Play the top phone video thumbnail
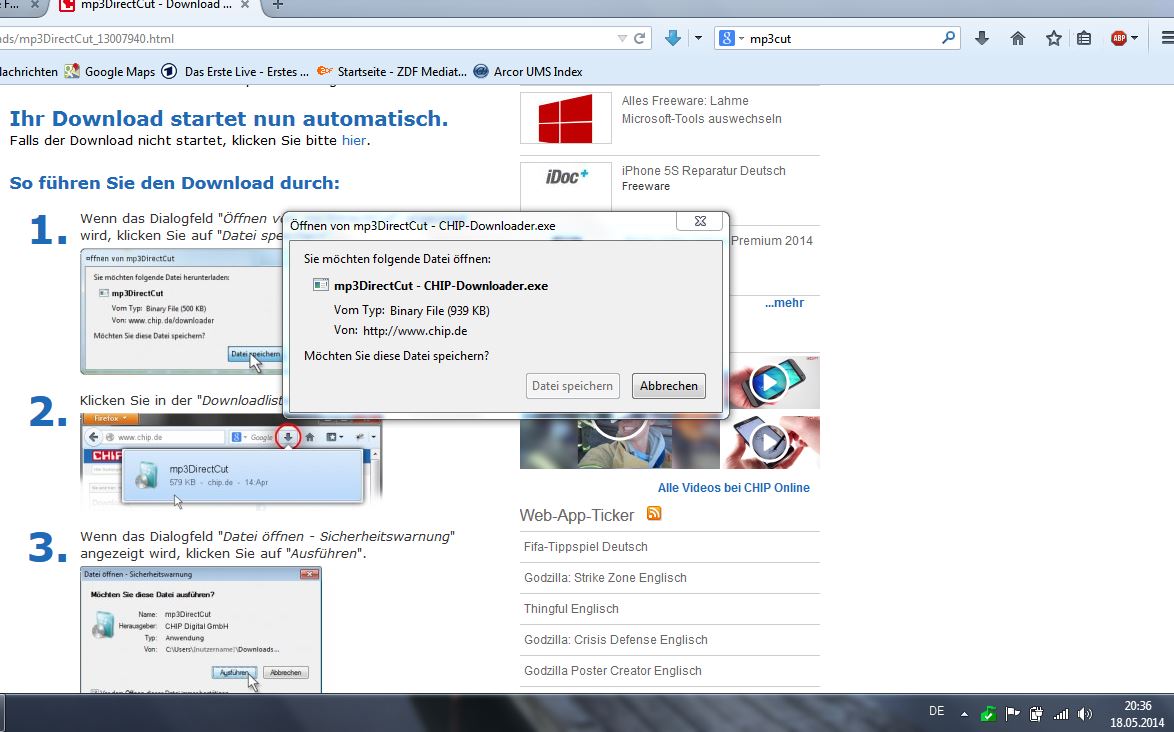Image resolution: width=1174 pixels, height=732 pixels. pyautogui.click(x=770, y=382)
